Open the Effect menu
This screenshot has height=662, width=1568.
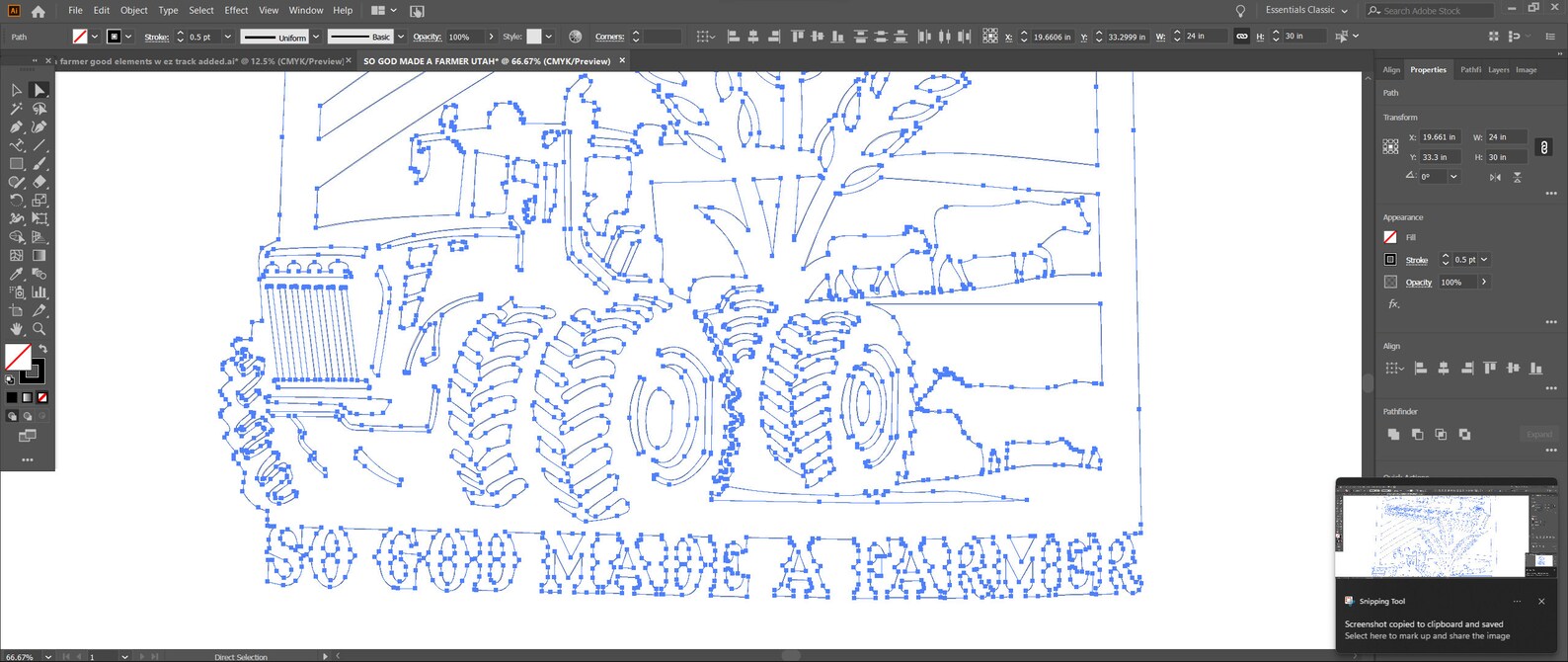pos(236,10)
